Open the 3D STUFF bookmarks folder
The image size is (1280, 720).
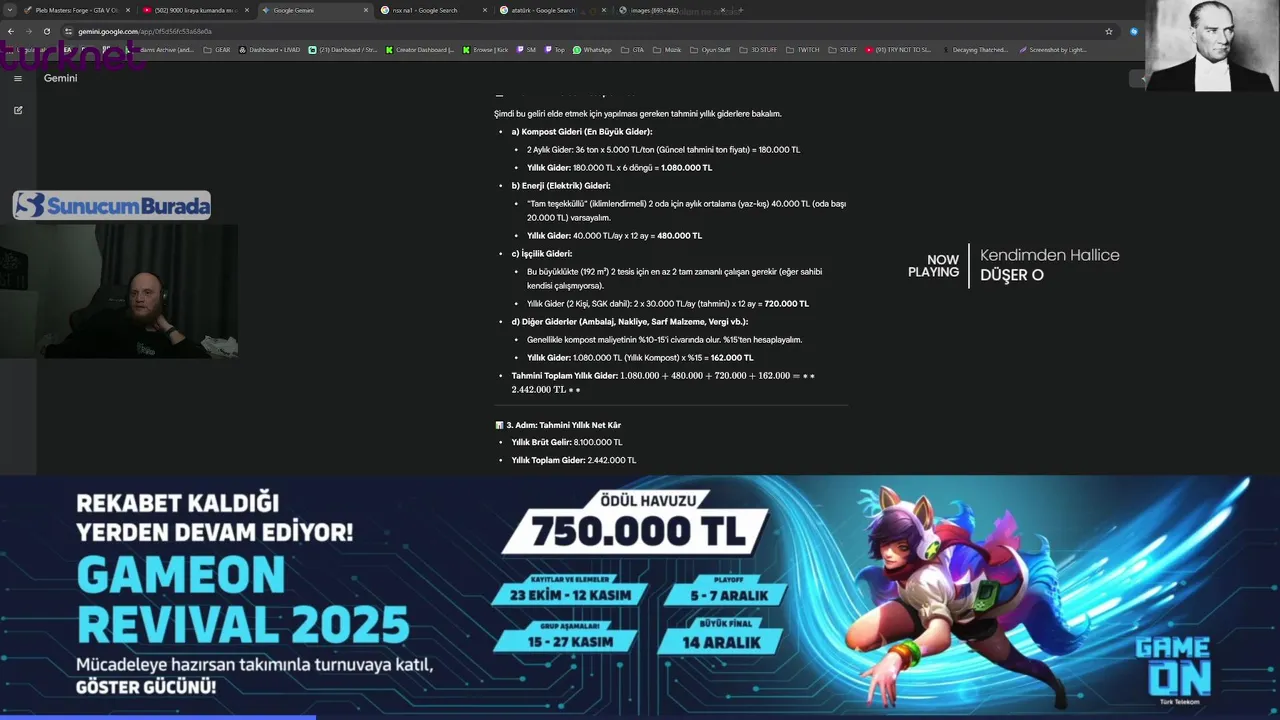[x=758, y=49]
